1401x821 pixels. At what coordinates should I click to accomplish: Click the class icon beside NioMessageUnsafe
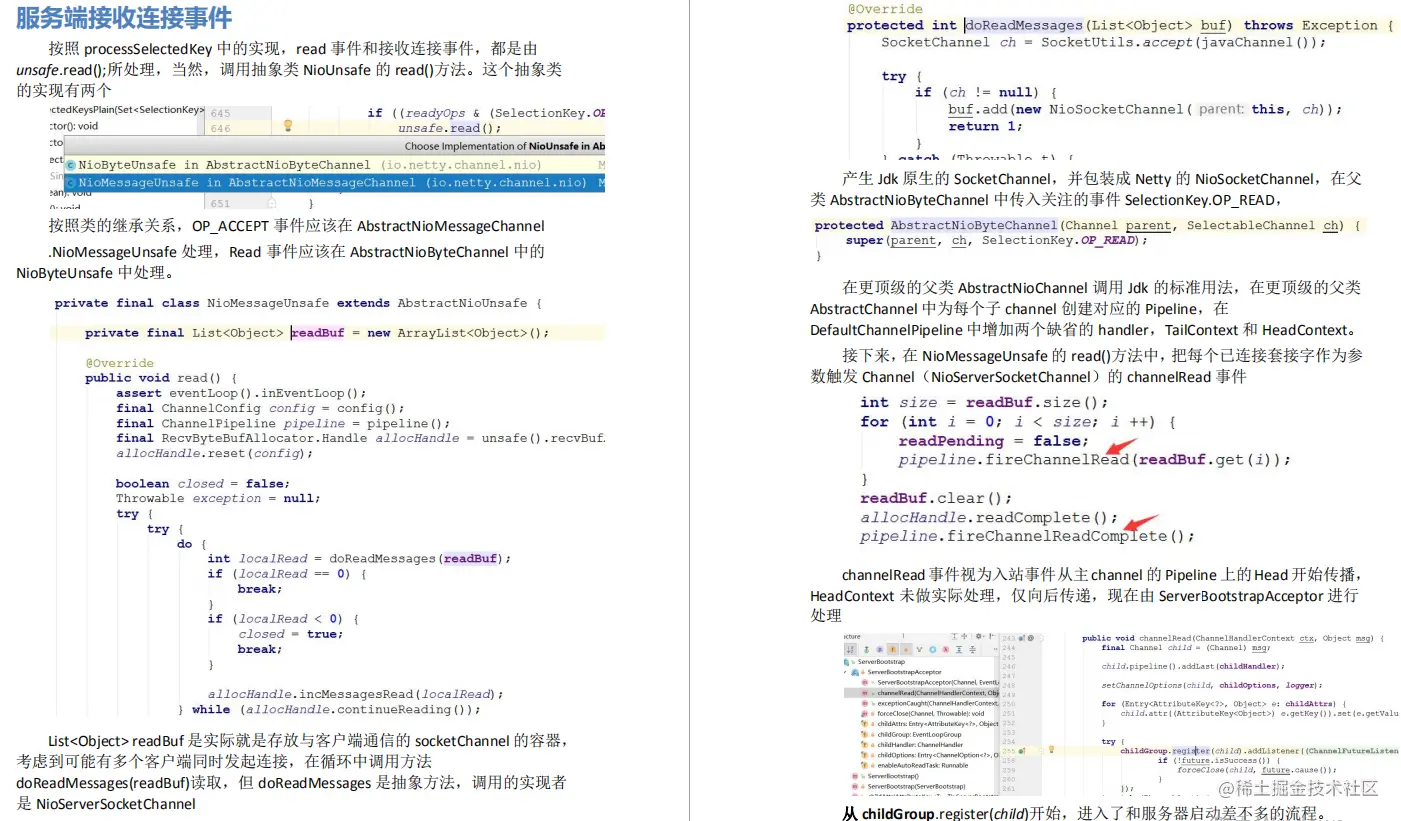click(x=70, y=183)
